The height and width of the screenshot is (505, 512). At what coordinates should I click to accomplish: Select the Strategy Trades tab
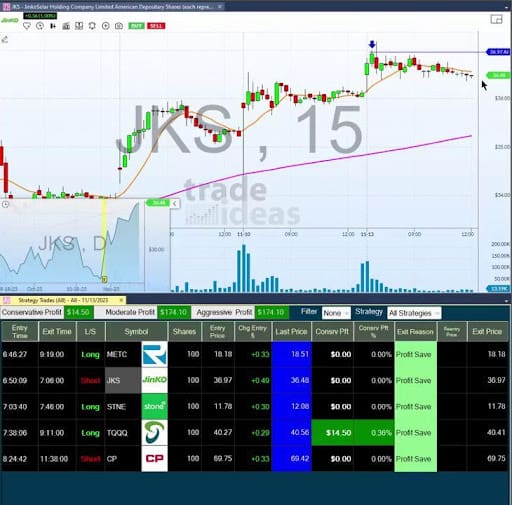[63, 300]
